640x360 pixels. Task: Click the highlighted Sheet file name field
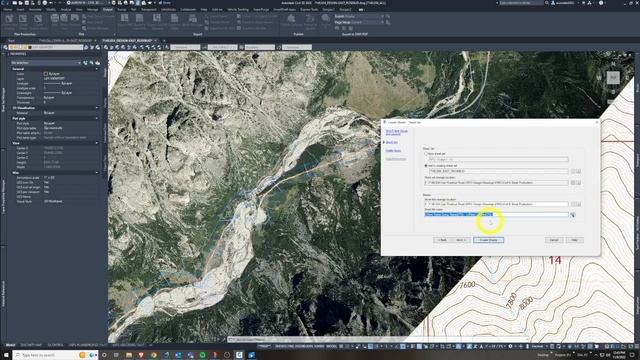click(496, 214)
